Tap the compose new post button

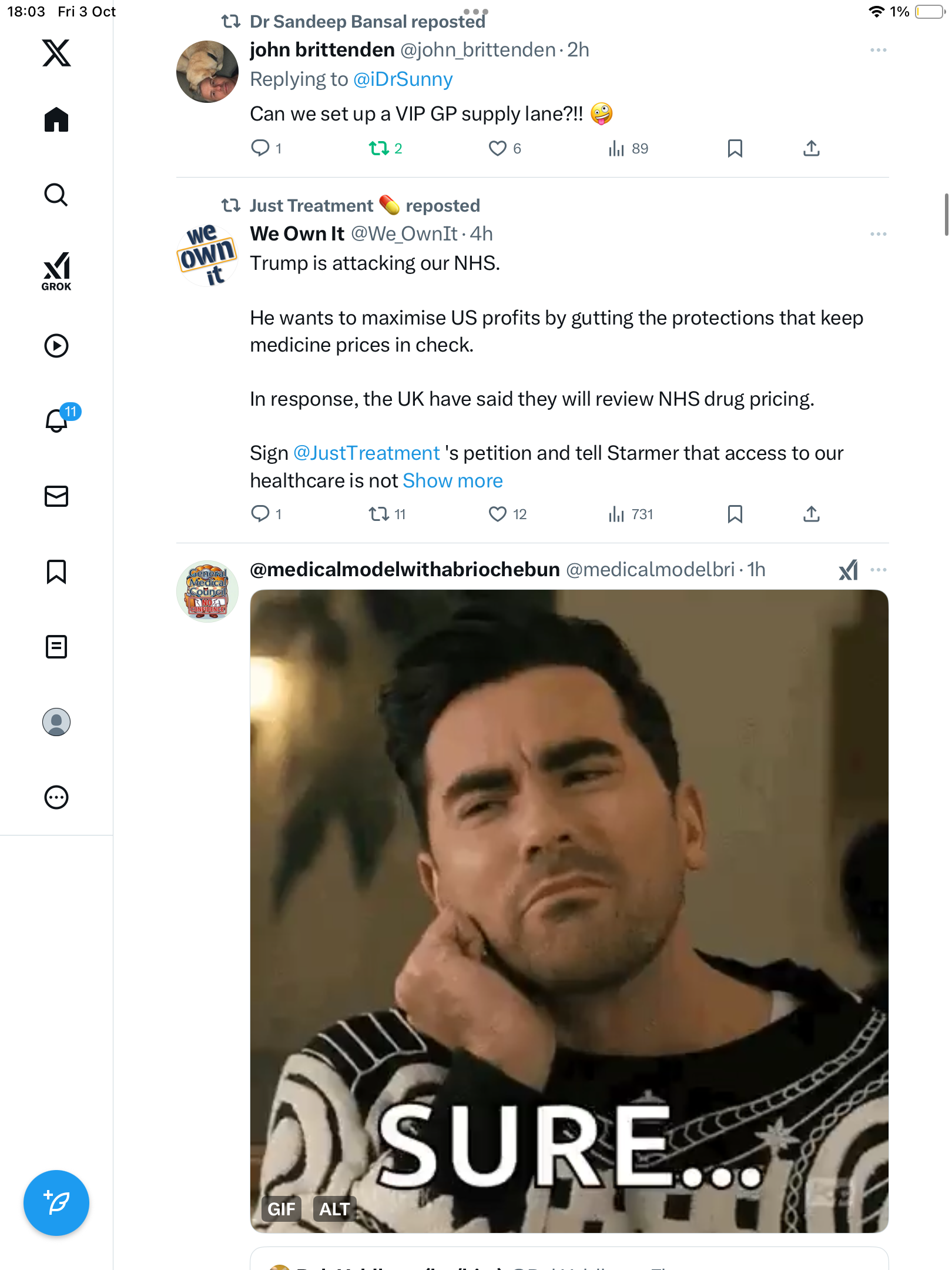pyautogui.click(x=56, y=1203)
